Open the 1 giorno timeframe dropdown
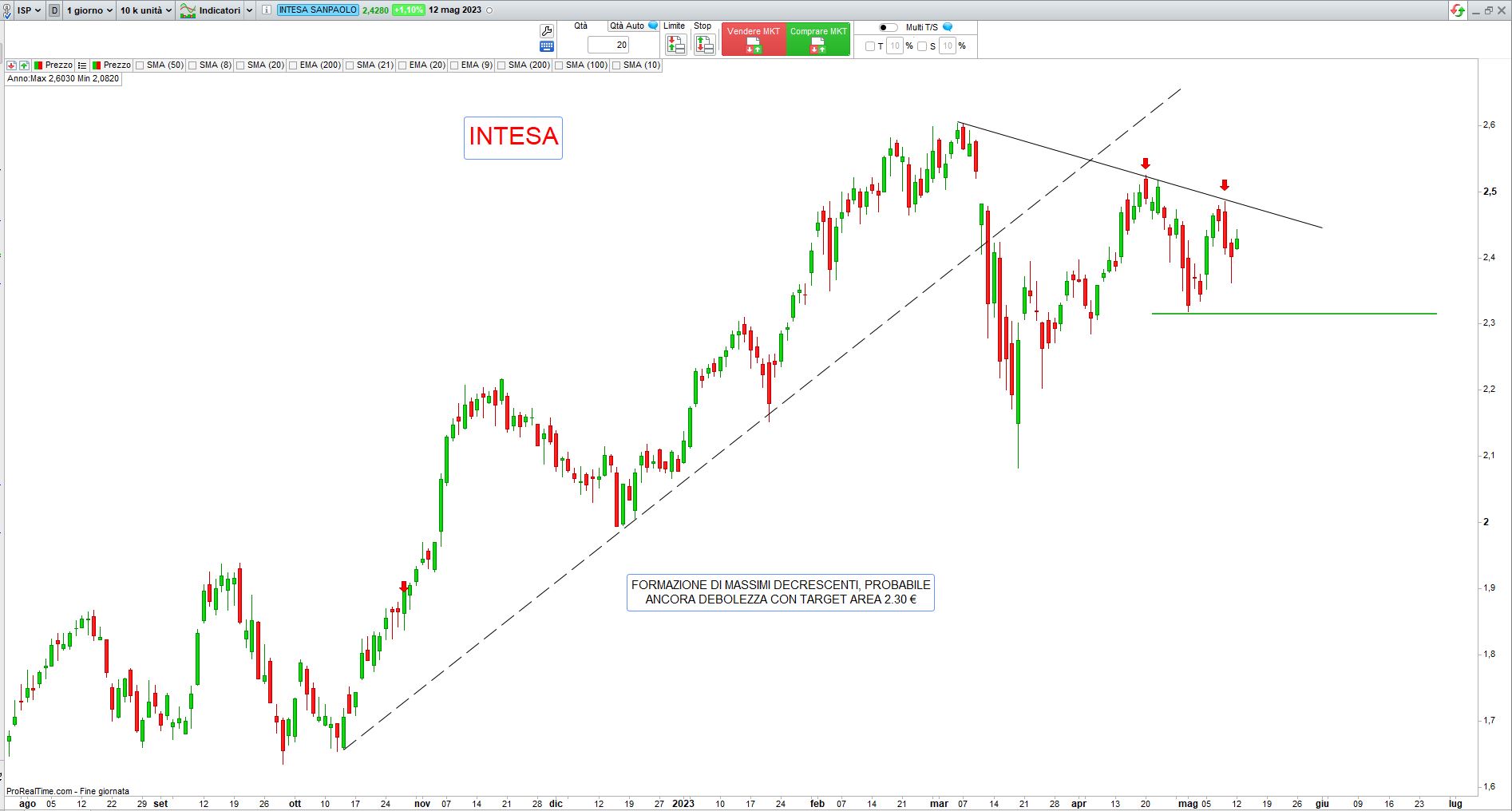 [89, 10]
